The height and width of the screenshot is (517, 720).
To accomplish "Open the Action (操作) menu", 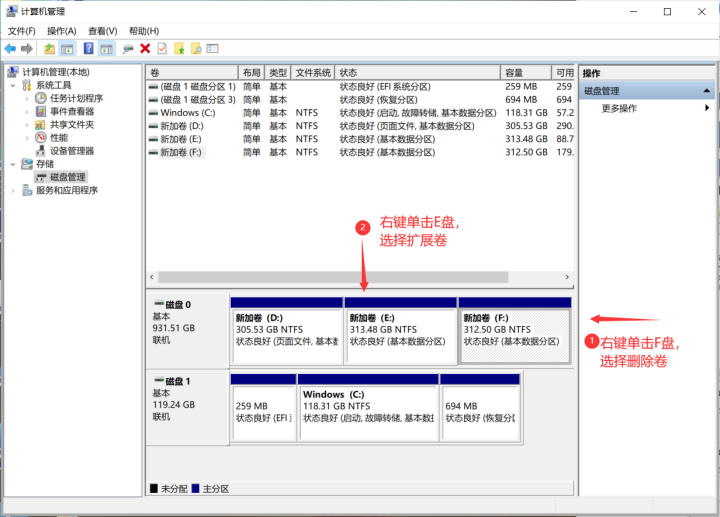I will (x=62, y=31).
